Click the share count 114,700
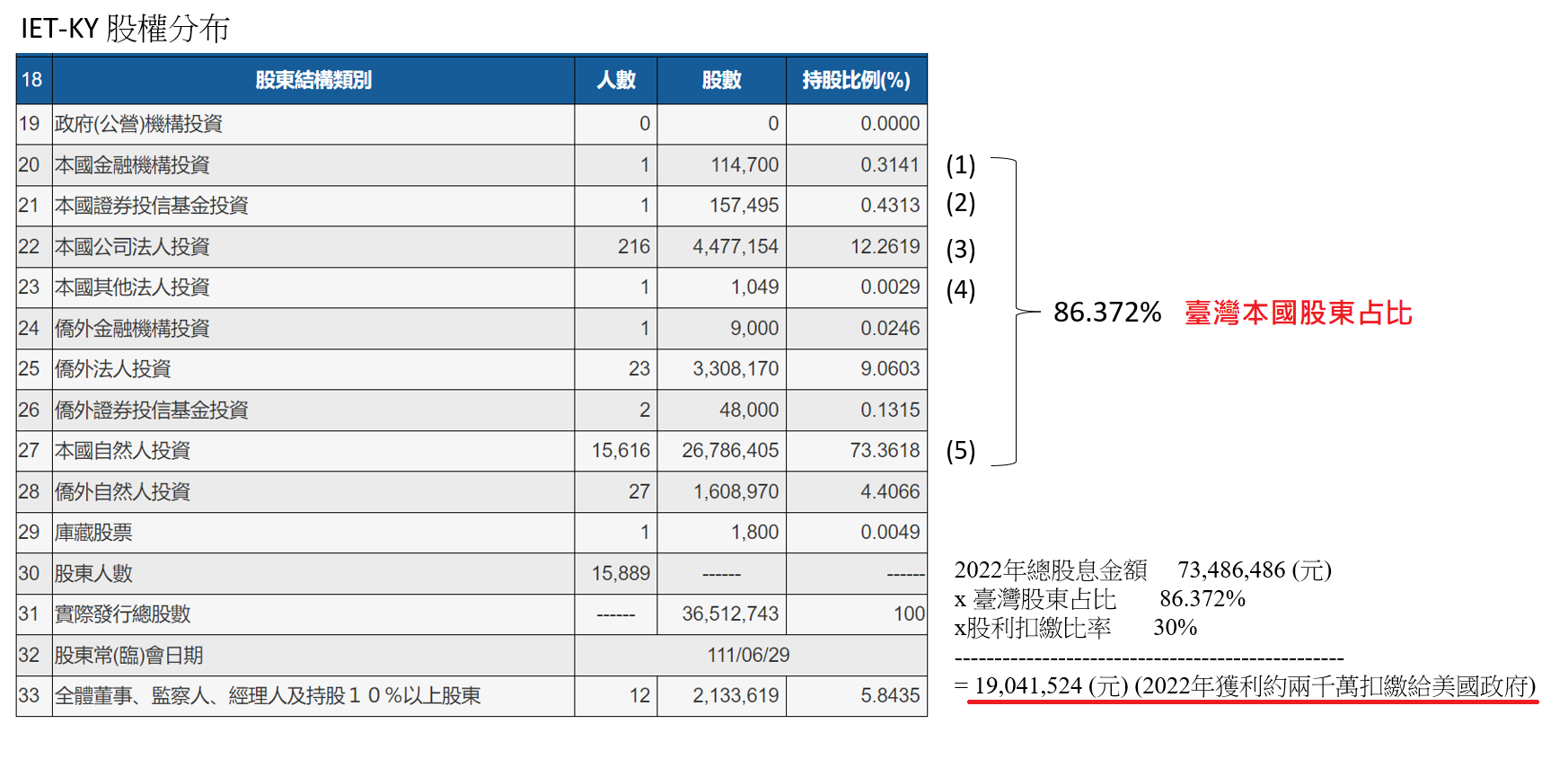Viewport: 1568px width, 759px height. [744, 165]
